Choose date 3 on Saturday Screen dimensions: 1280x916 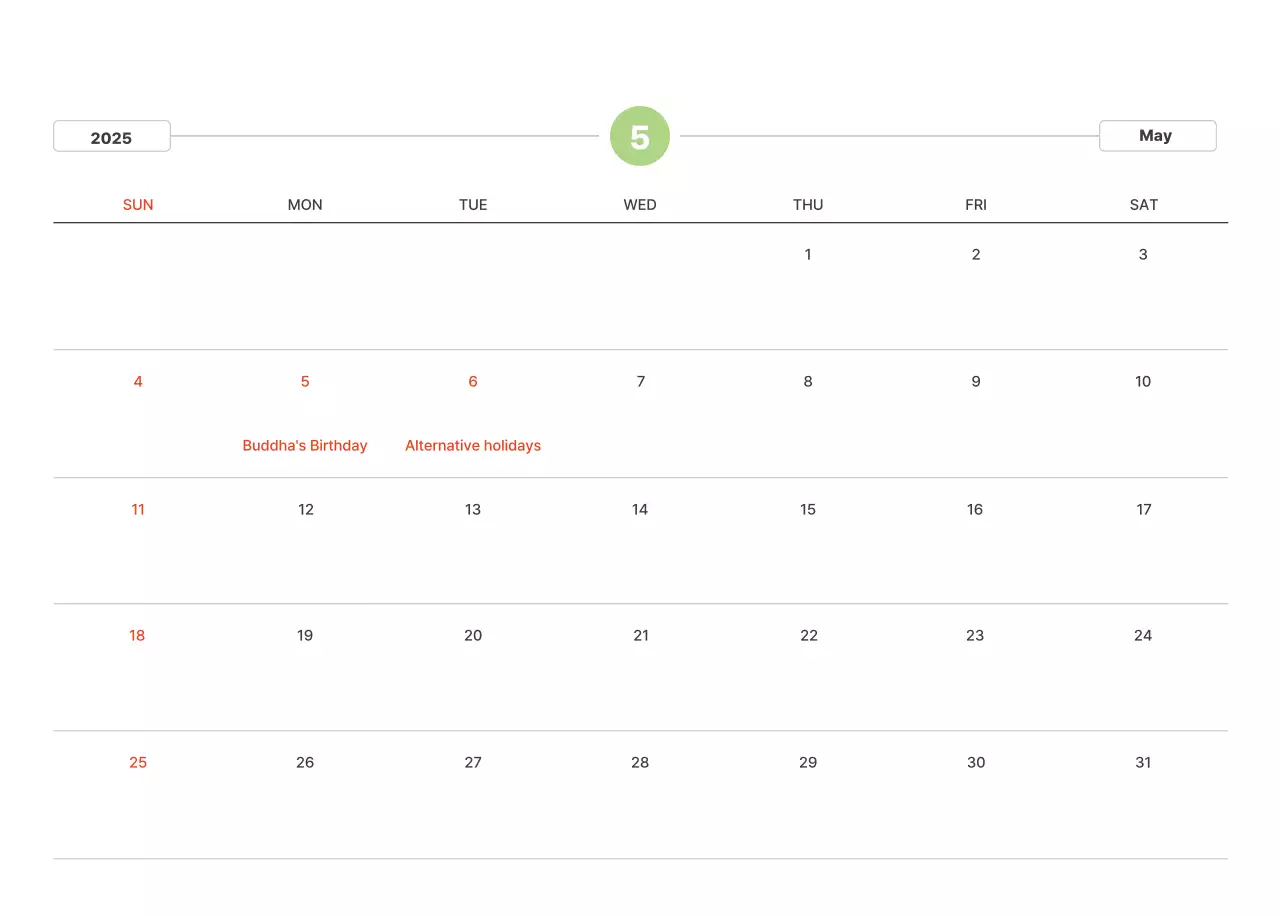[x=1143, y=255]
